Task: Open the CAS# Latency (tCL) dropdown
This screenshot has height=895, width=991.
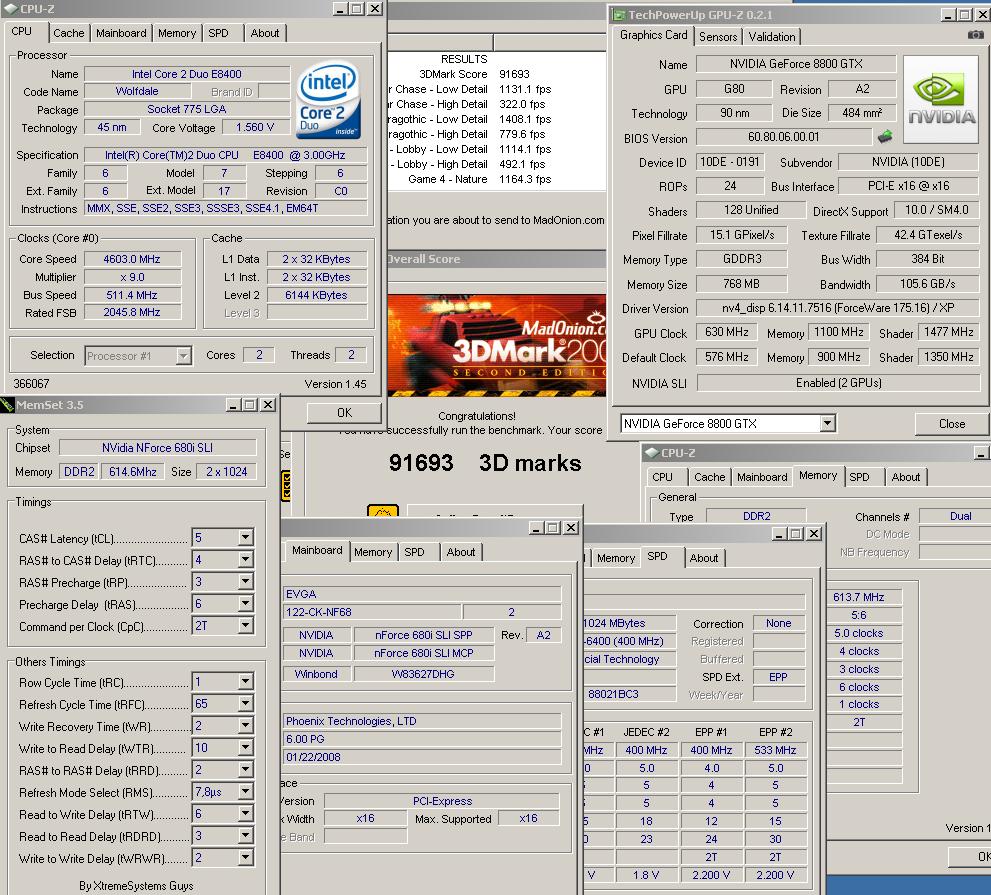Action: click(x=246, y=538)
